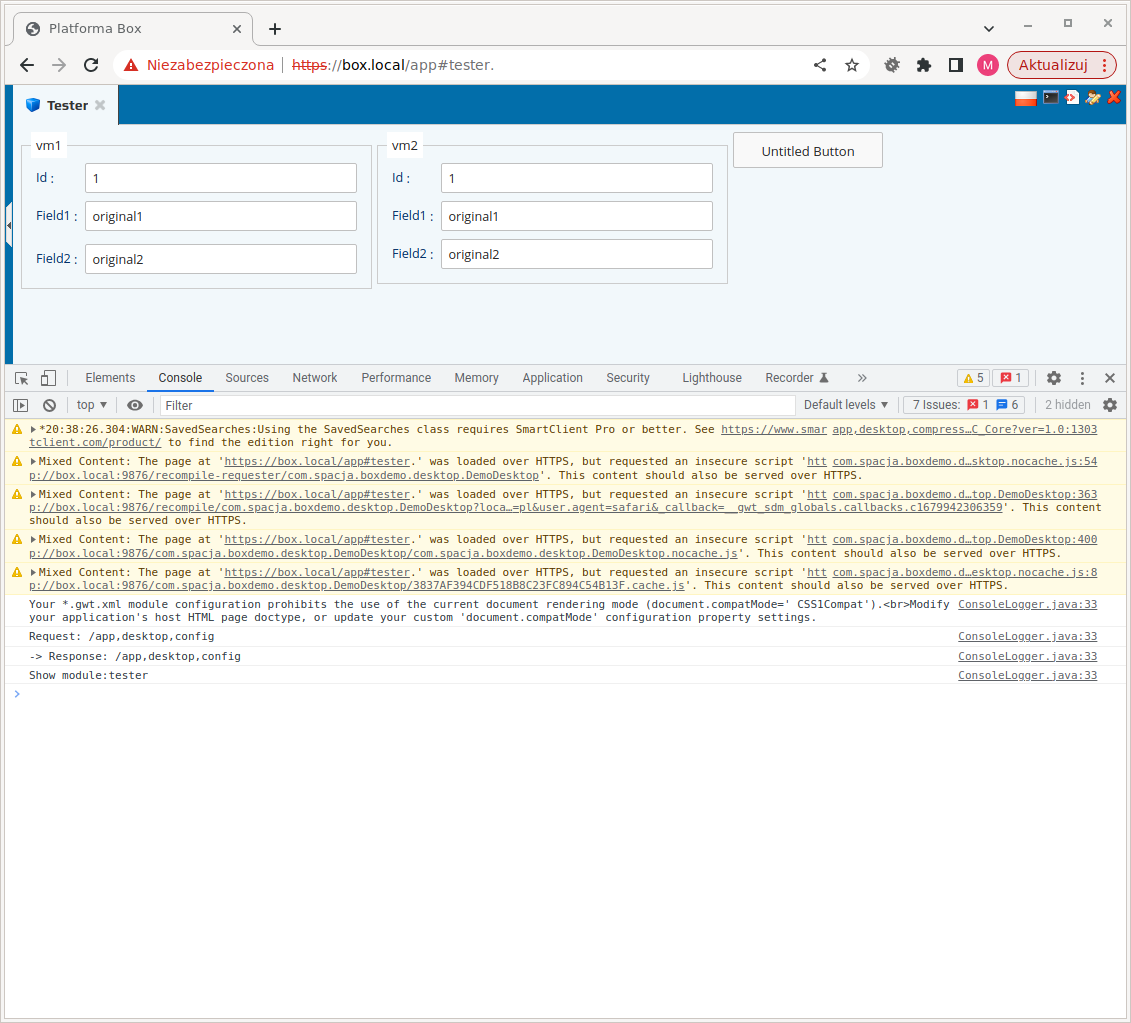Toggle the device toolbar in DevTools

coord(48,378)
